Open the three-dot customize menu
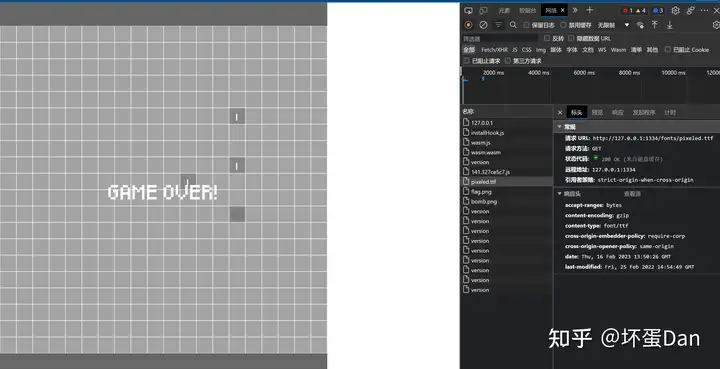 (x=704, y=10)
